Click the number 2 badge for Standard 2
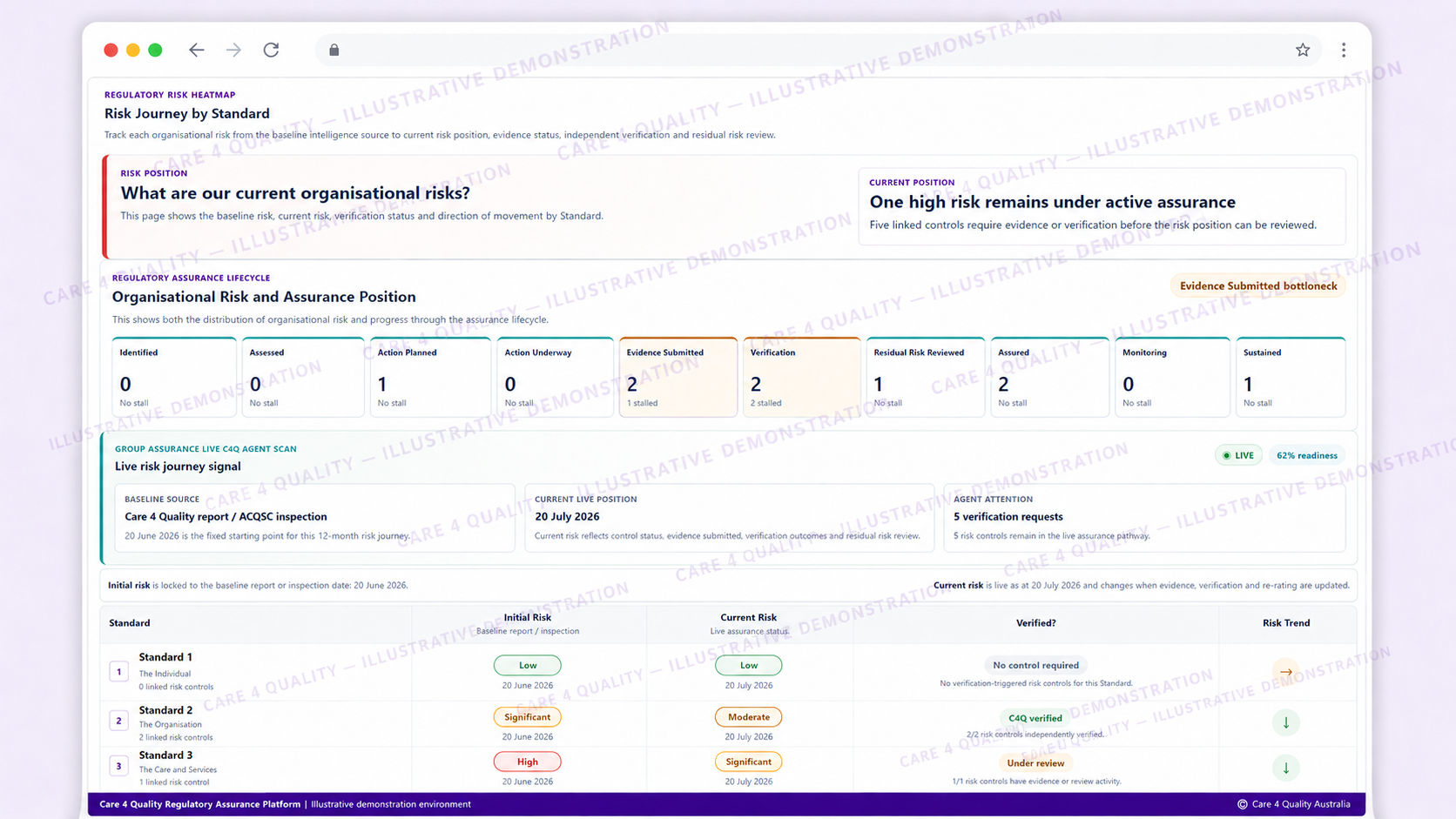The image size is (1456, 819). (x=119, y=721)
